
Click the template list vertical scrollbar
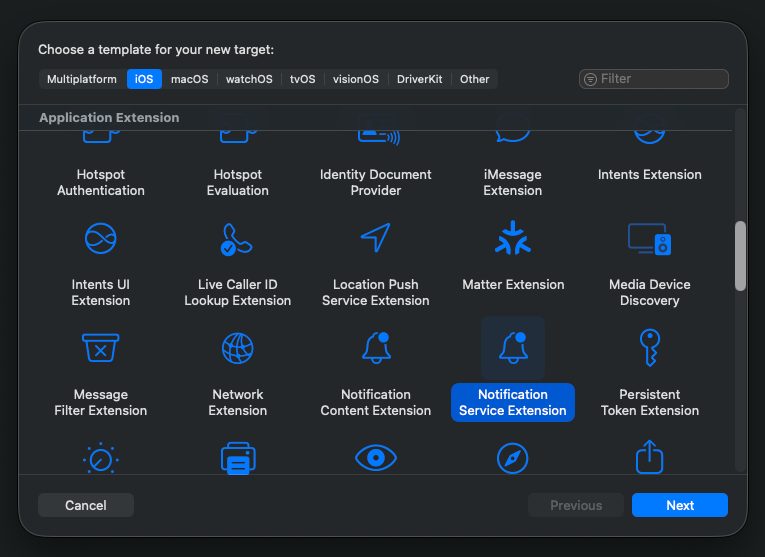[x=740, y=256]
